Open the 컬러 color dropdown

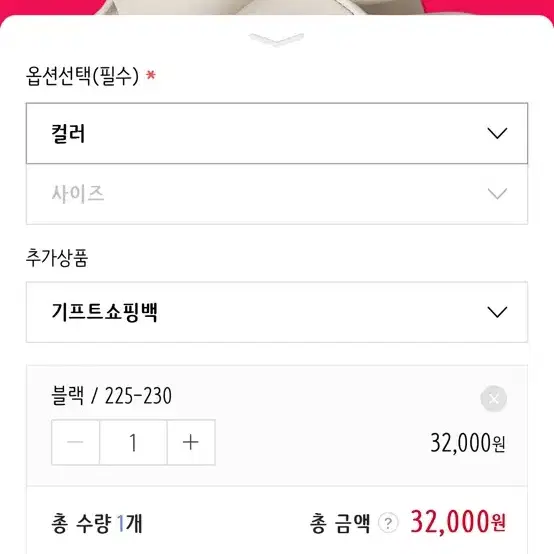click(277, 134)
